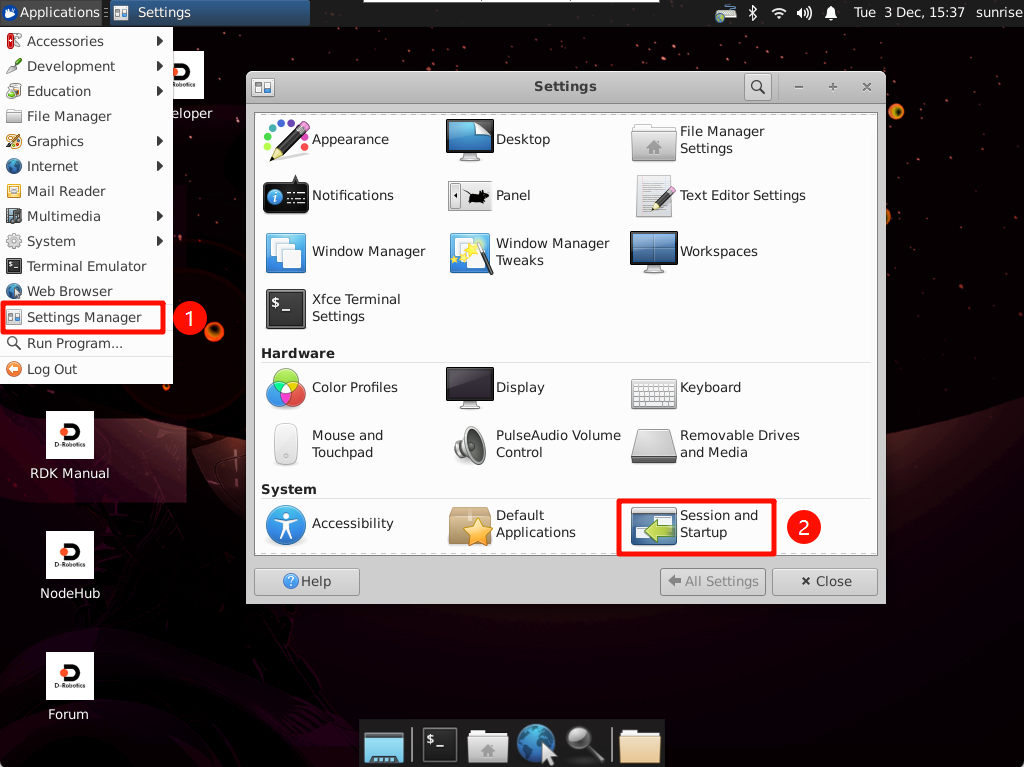Open Mouse and Touchpad settings

(328, 444)
